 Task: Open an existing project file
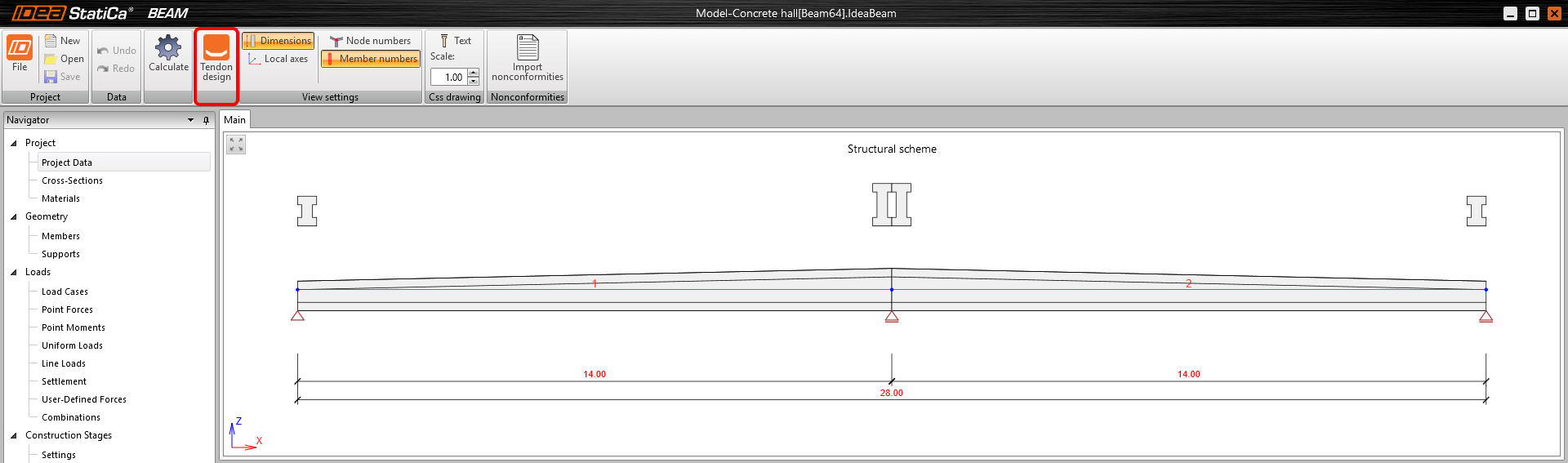(64, 59)
